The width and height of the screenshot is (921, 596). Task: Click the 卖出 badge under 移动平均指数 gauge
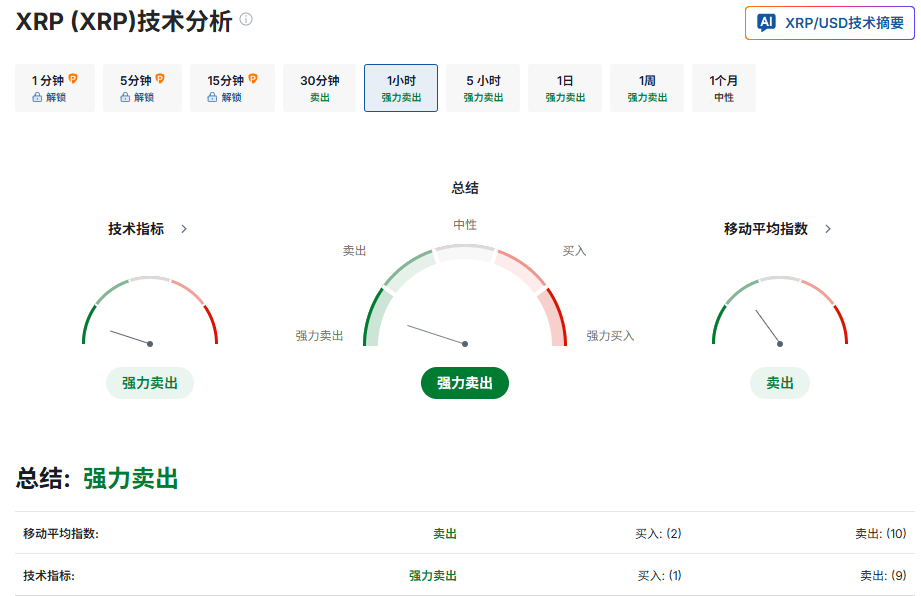tap(779, 383)
